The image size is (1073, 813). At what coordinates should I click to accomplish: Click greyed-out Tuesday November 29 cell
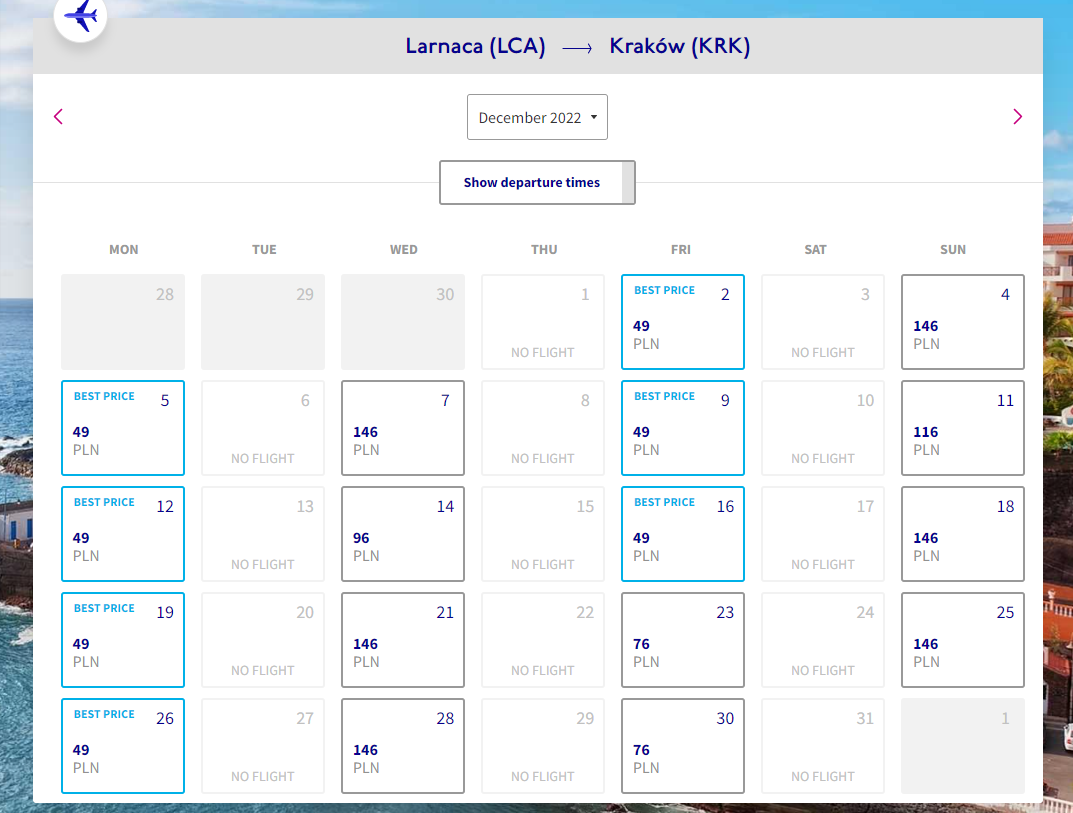click(x=263, y=322)
